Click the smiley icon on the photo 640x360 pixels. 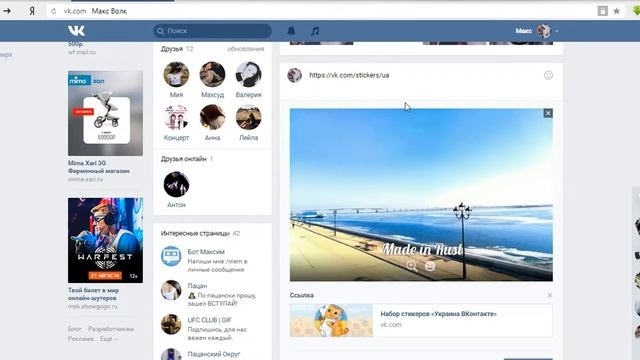click(430, 266)
